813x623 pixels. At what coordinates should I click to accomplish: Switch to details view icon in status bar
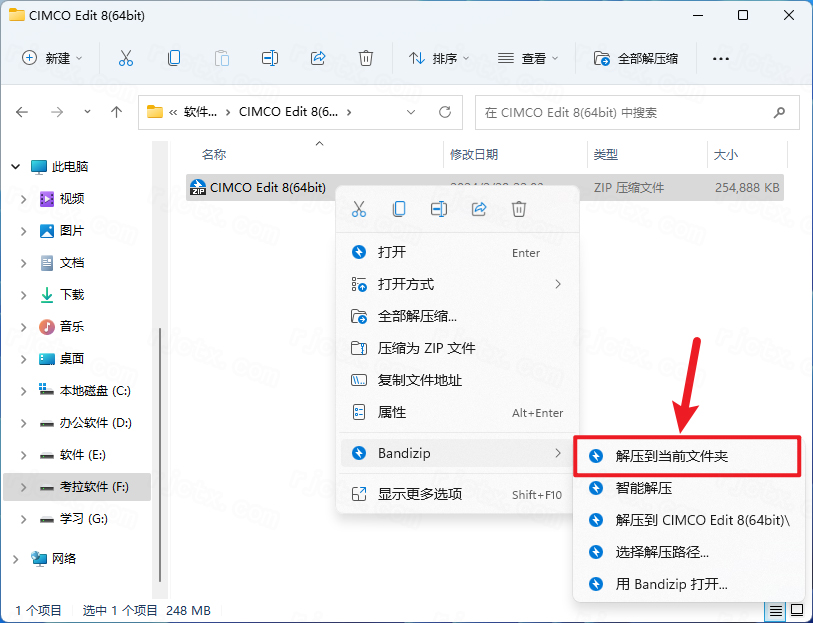[776, 611]
